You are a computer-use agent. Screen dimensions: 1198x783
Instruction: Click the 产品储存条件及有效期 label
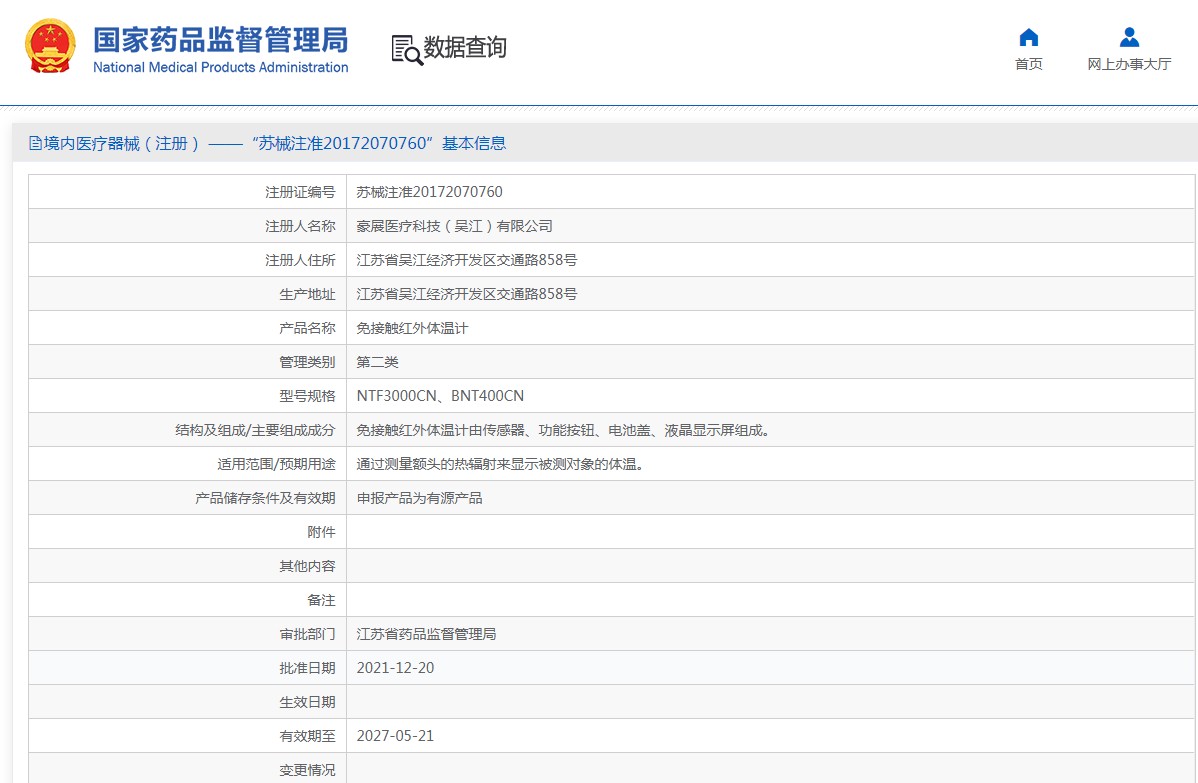265,498
